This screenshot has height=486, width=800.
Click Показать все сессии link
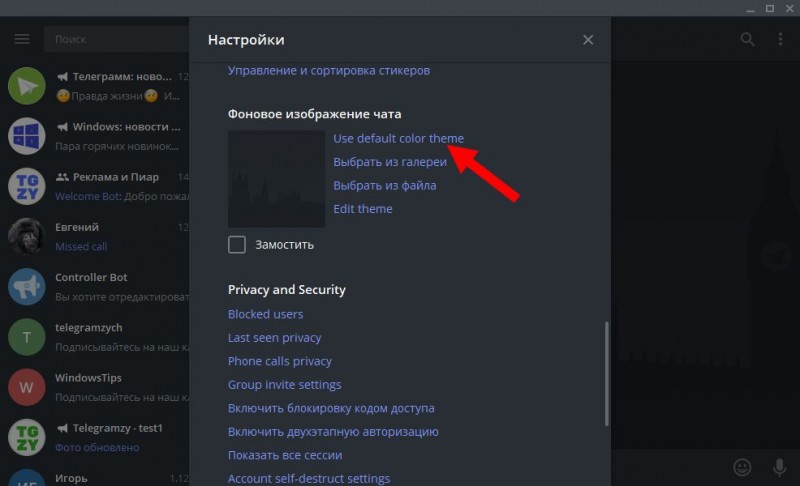(x=285, y=455)
